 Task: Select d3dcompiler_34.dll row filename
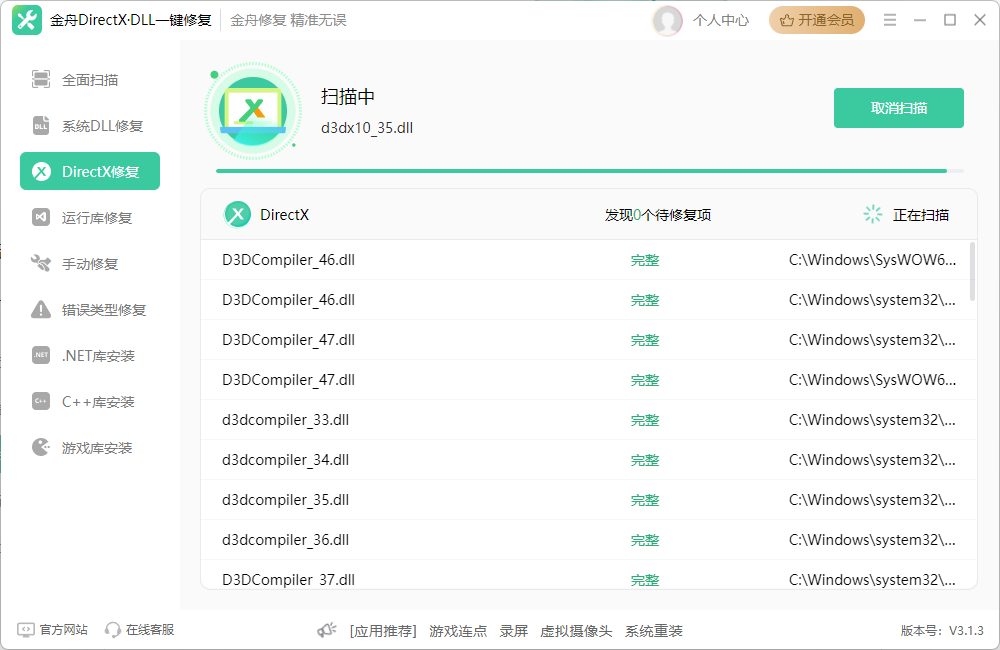point(286,460)
